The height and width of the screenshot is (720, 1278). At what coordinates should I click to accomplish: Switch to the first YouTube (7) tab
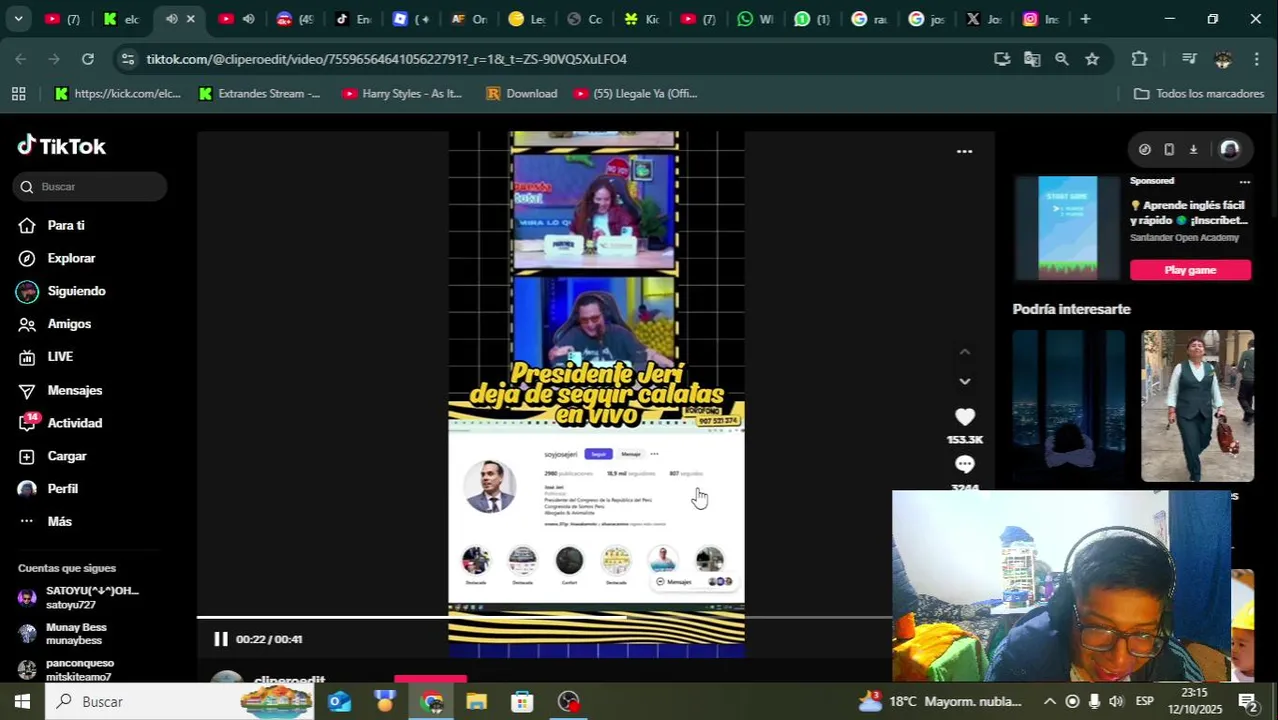62,19
